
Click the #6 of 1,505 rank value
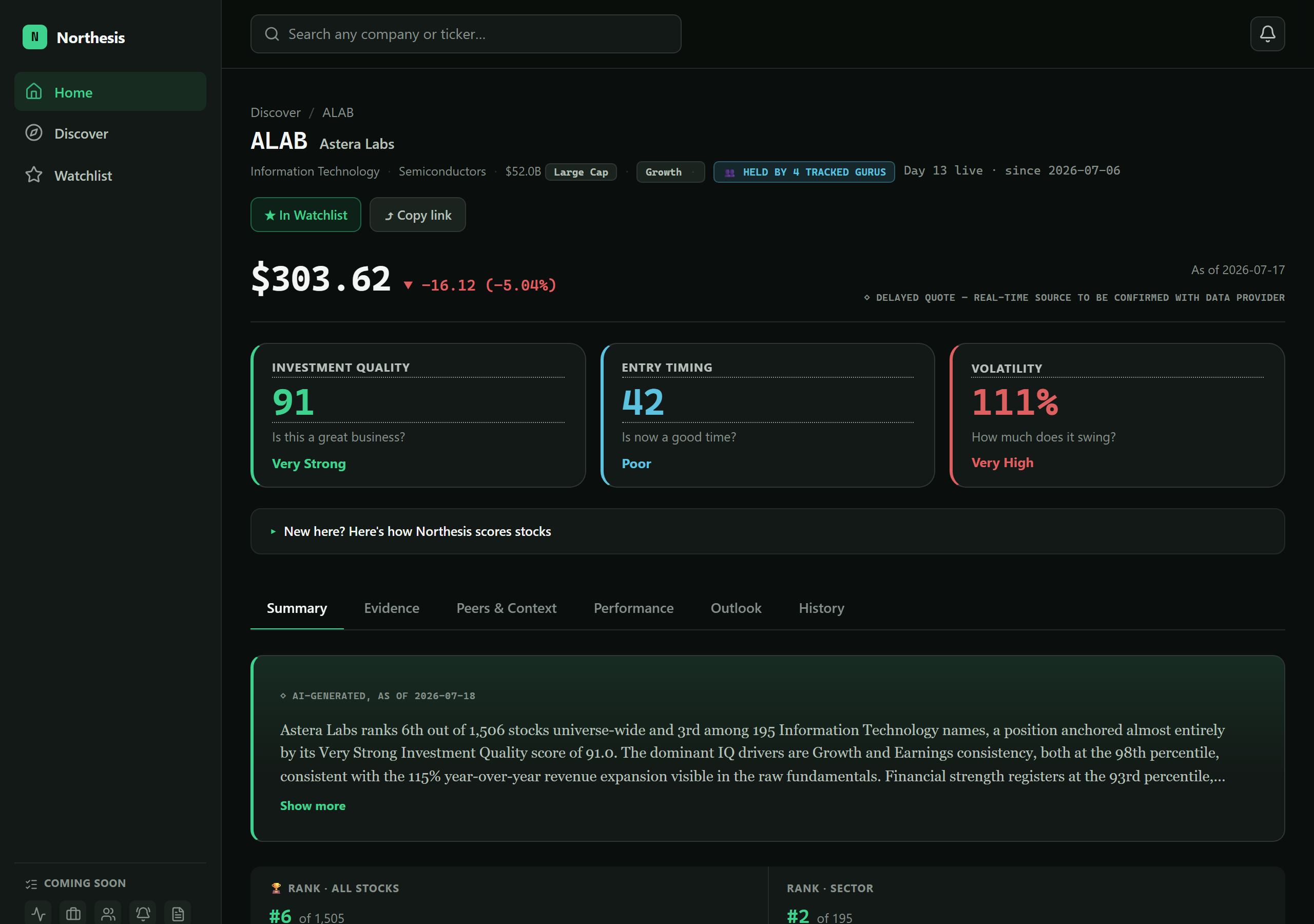coord(307,917)
